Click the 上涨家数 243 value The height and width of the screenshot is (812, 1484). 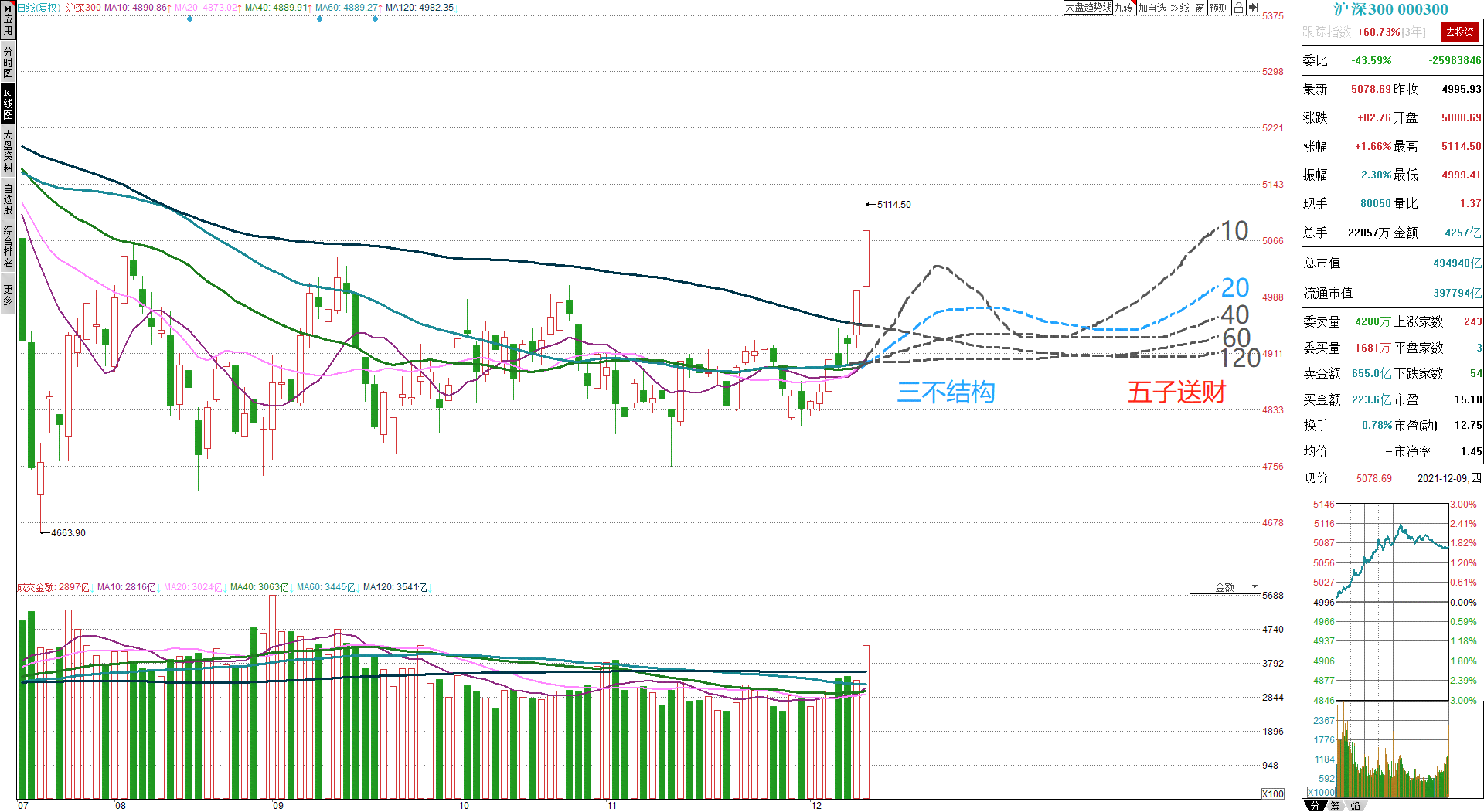point(1472,321)
